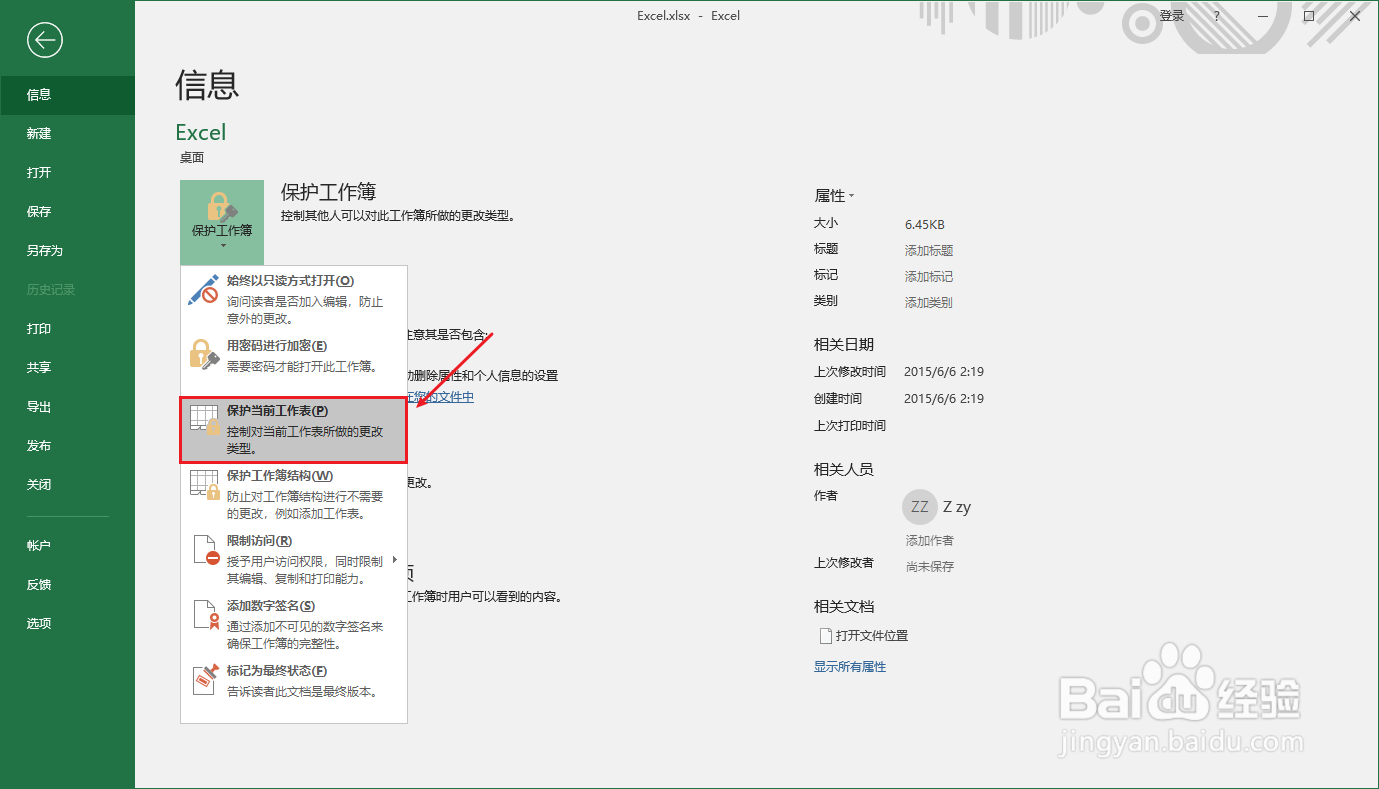Viewport: 1379px width, 789px height.
Task: Click the 桌面 file location text
Action: (x=192, y=158)
